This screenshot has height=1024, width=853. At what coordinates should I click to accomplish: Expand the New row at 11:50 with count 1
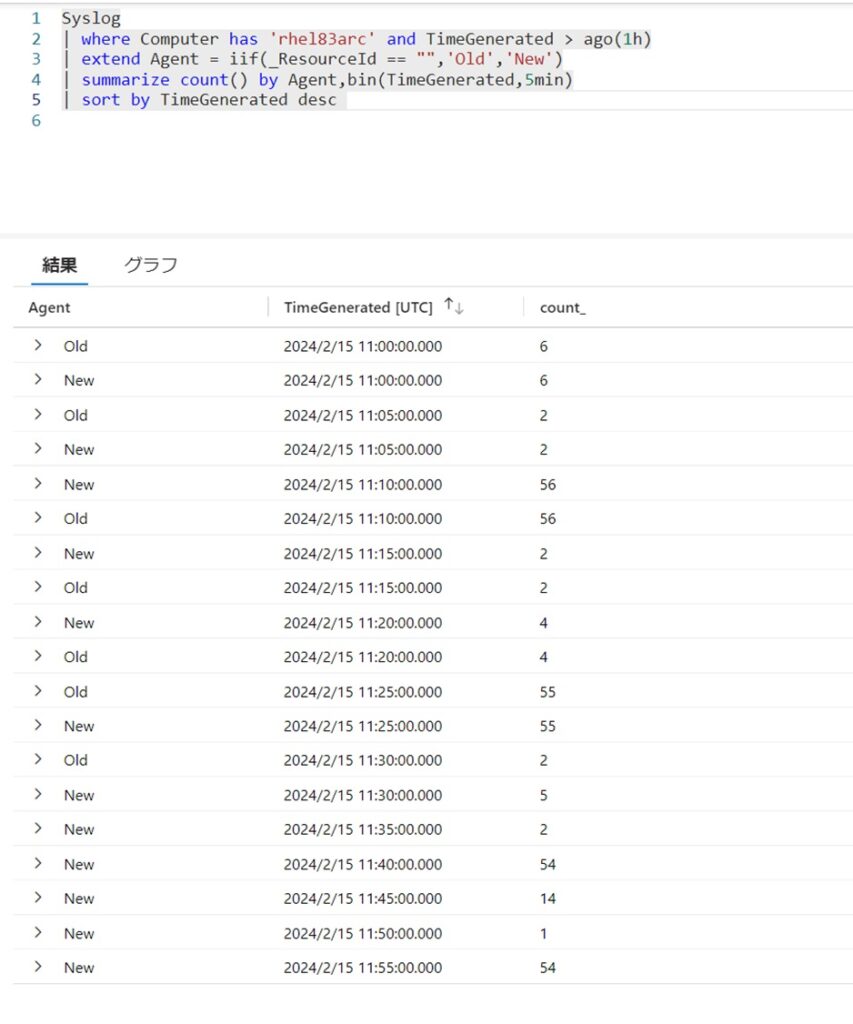[x=37, y=933]
